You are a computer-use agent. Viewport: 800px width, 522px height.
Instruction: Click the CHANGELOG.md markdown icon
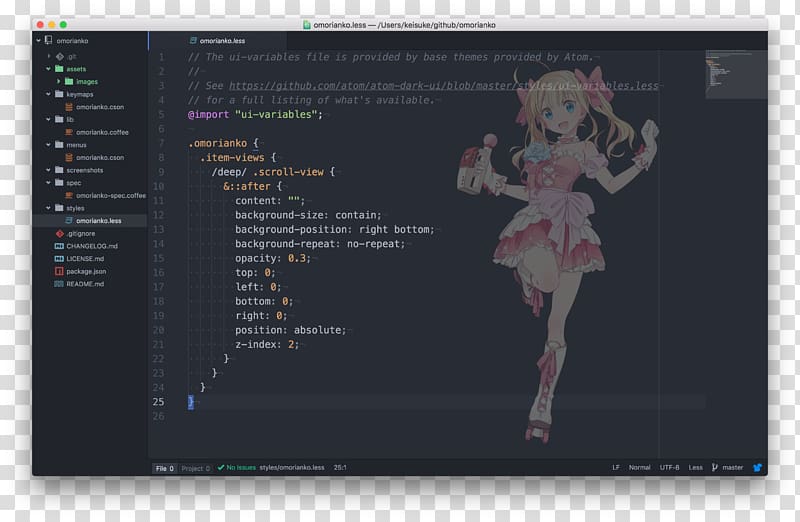click(59, 246)
